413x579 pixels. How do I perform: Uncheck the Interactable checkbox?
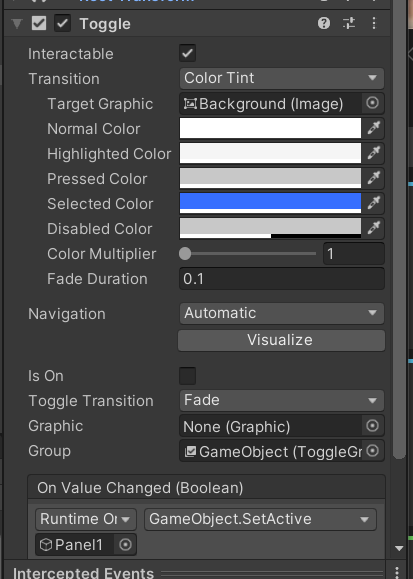point(187,54)
